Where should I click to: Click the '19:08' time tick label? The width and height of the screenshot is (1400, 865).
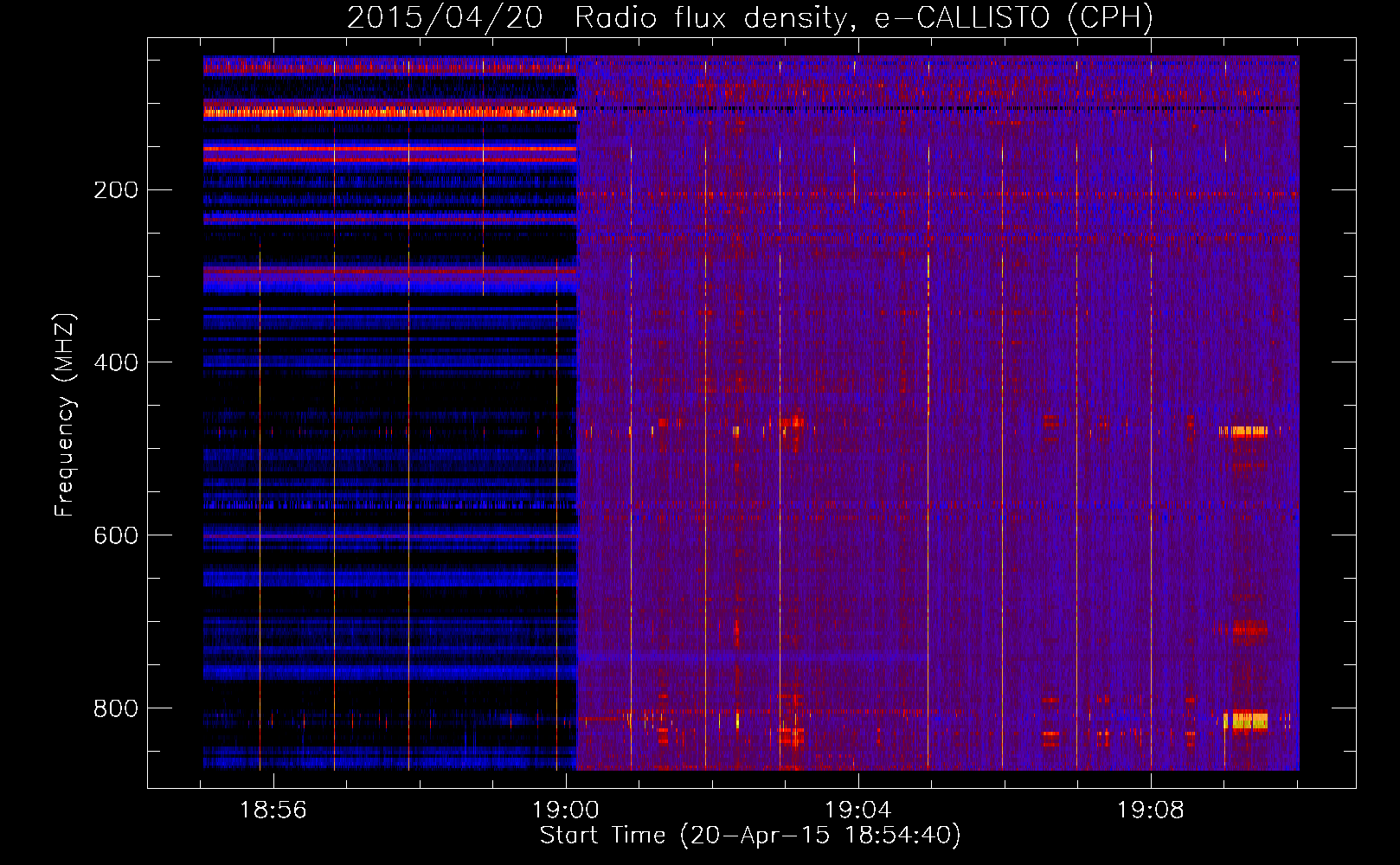1151,811
